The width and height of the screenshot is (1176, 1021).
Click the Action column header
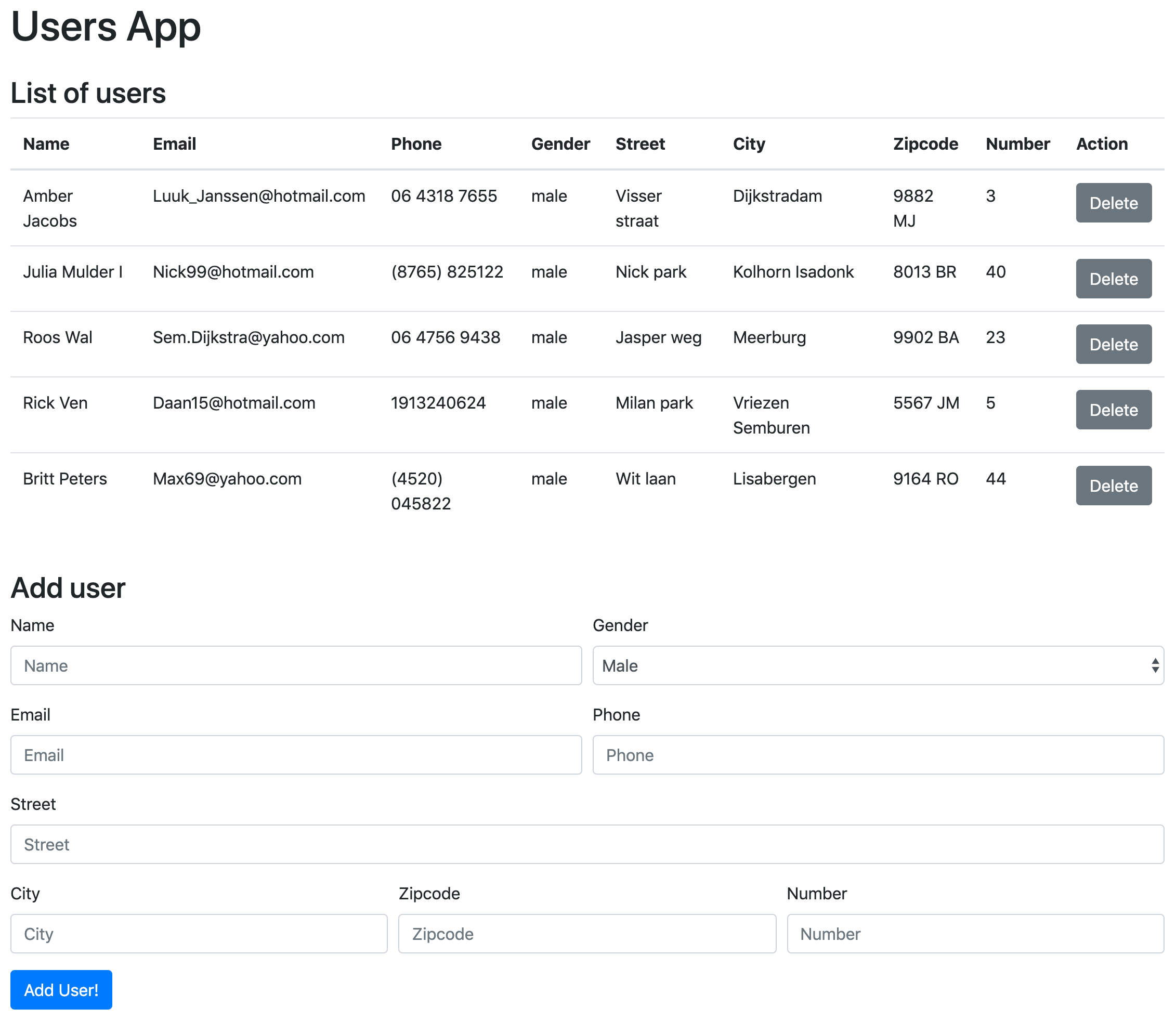[x=1101, y=144]
